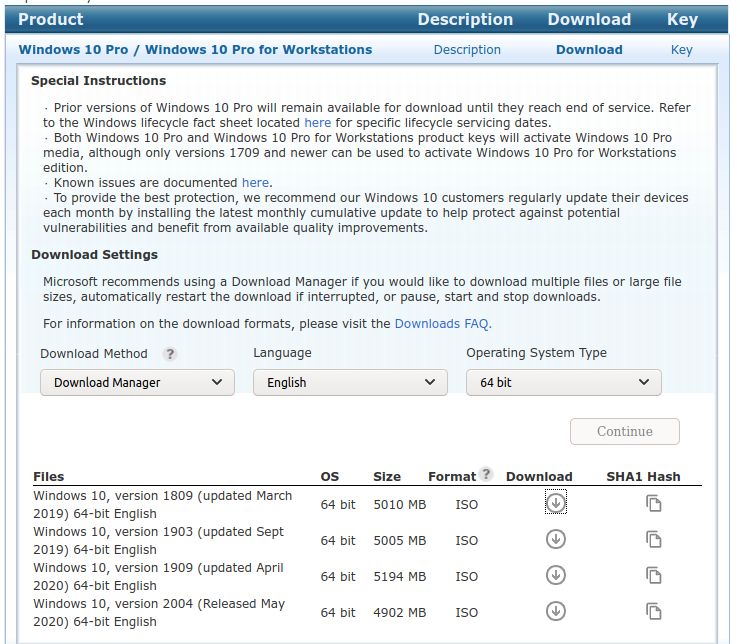The width and height of the screenshot is (740, 644).
Task: Click the SHA1 Hash column header
Action: (643, 477)
